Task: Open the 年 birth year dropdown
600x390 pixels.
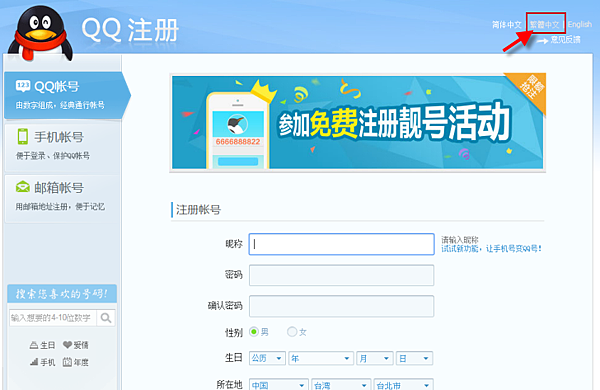Action: 321,358
